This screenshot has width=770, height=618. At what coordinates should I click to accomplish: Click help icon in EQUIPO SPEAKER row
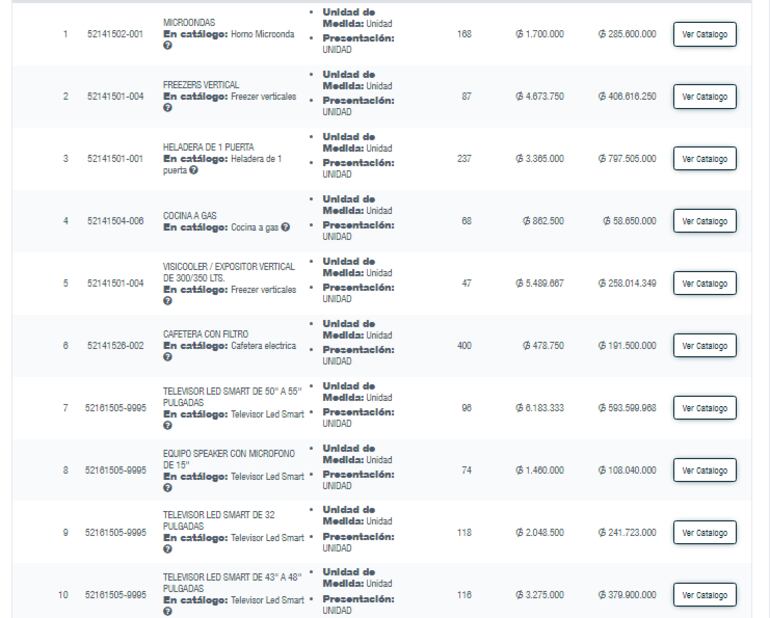[x=166, y=488]
